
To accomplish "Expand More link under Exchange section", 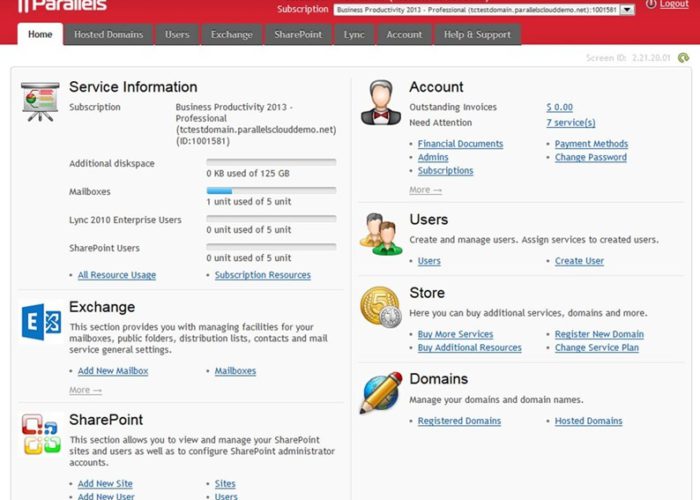I will 85,390.
